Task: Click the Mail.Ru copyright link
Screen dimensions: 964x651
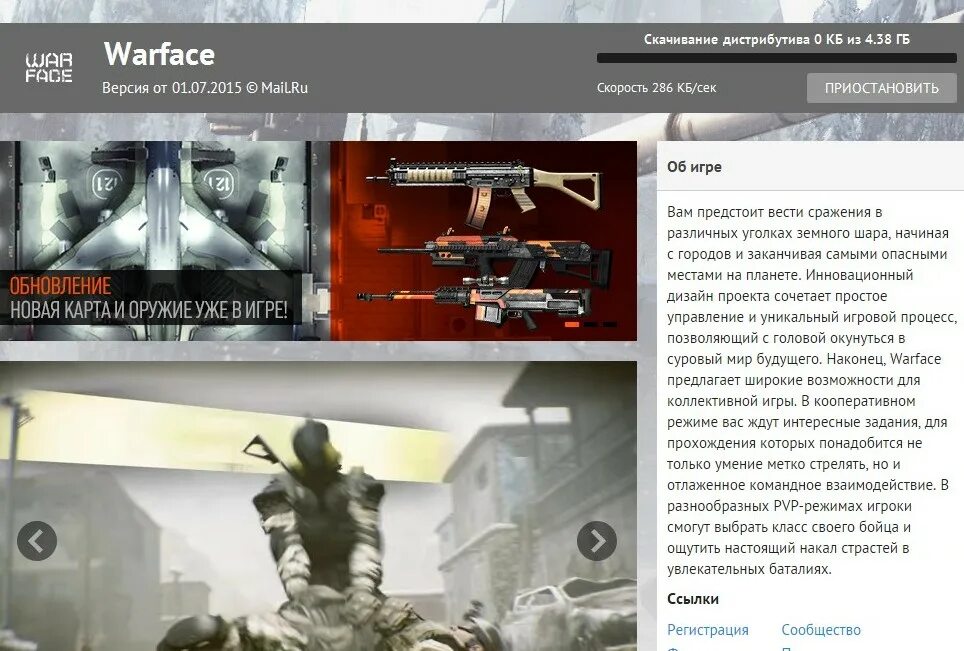Action: point(283,87)
